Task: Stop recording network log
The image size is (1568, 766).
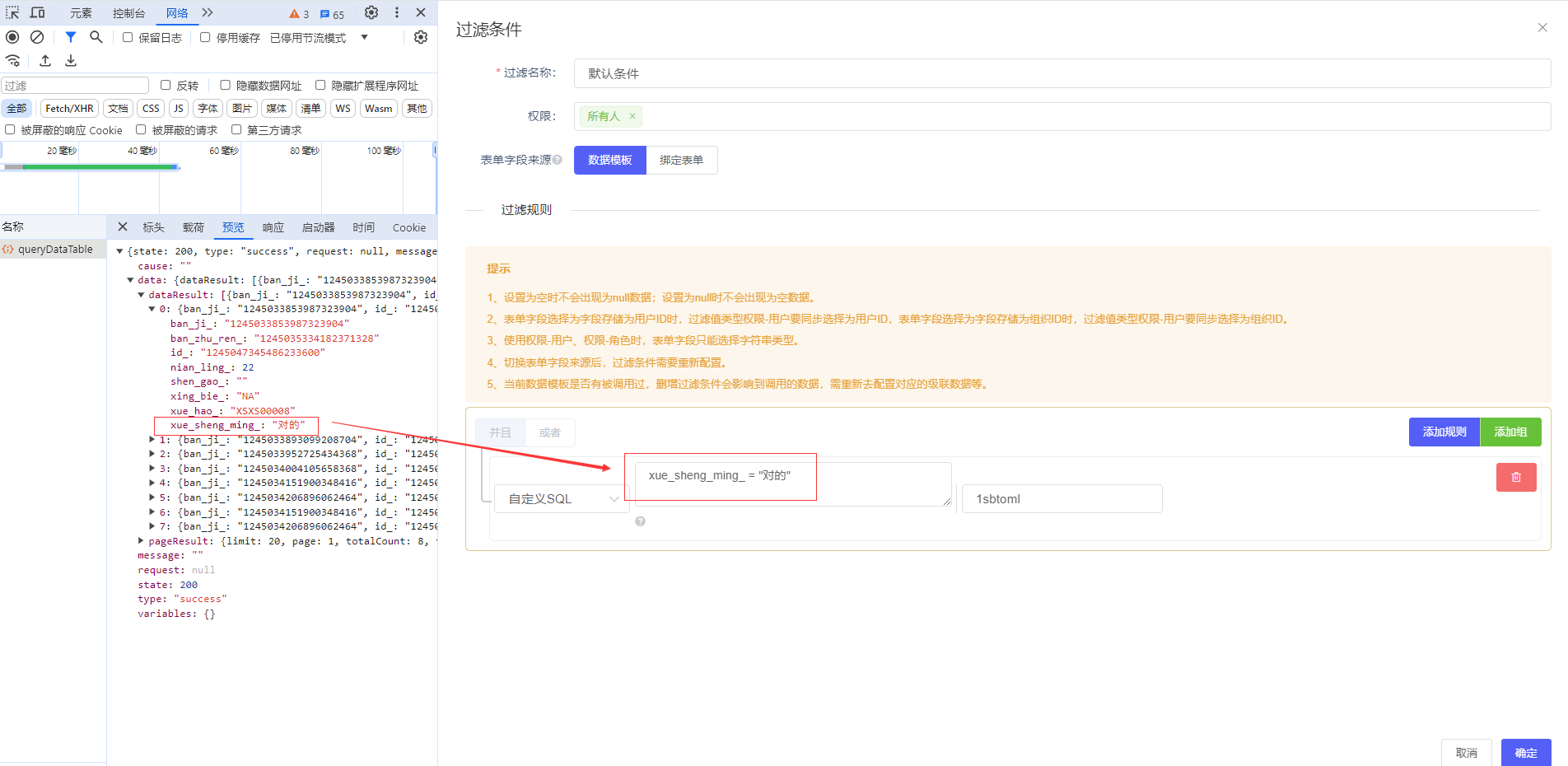Action: tap(12, 37)
